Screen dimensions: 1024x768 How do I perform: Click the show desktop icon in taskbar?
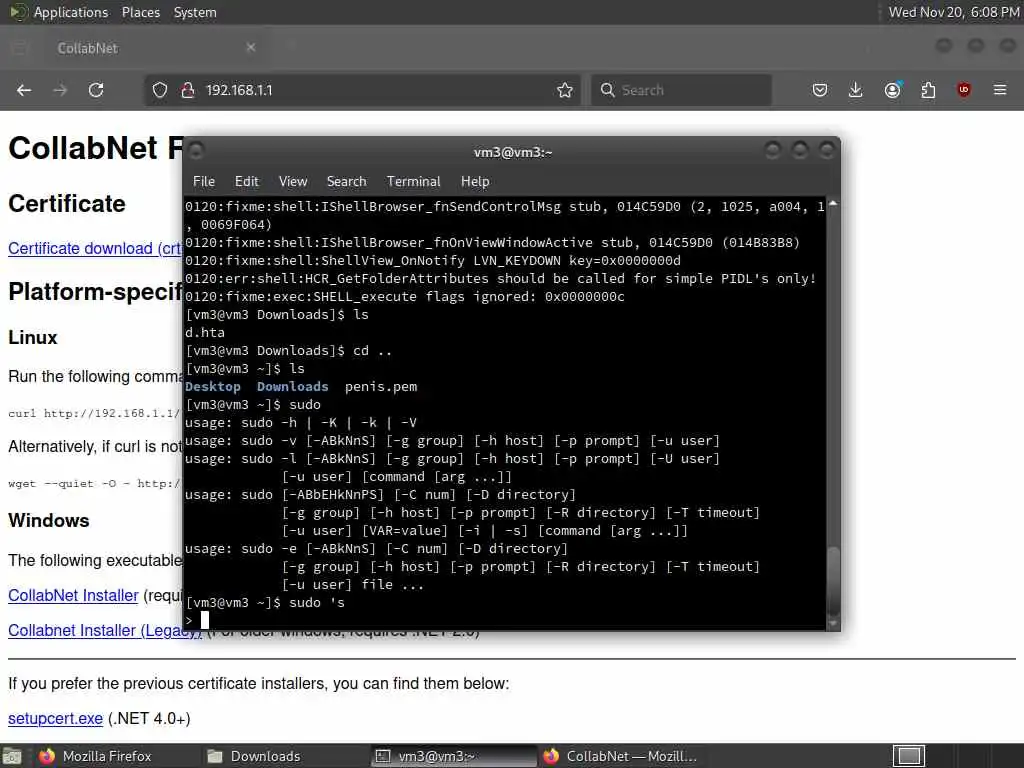[11, 756]
